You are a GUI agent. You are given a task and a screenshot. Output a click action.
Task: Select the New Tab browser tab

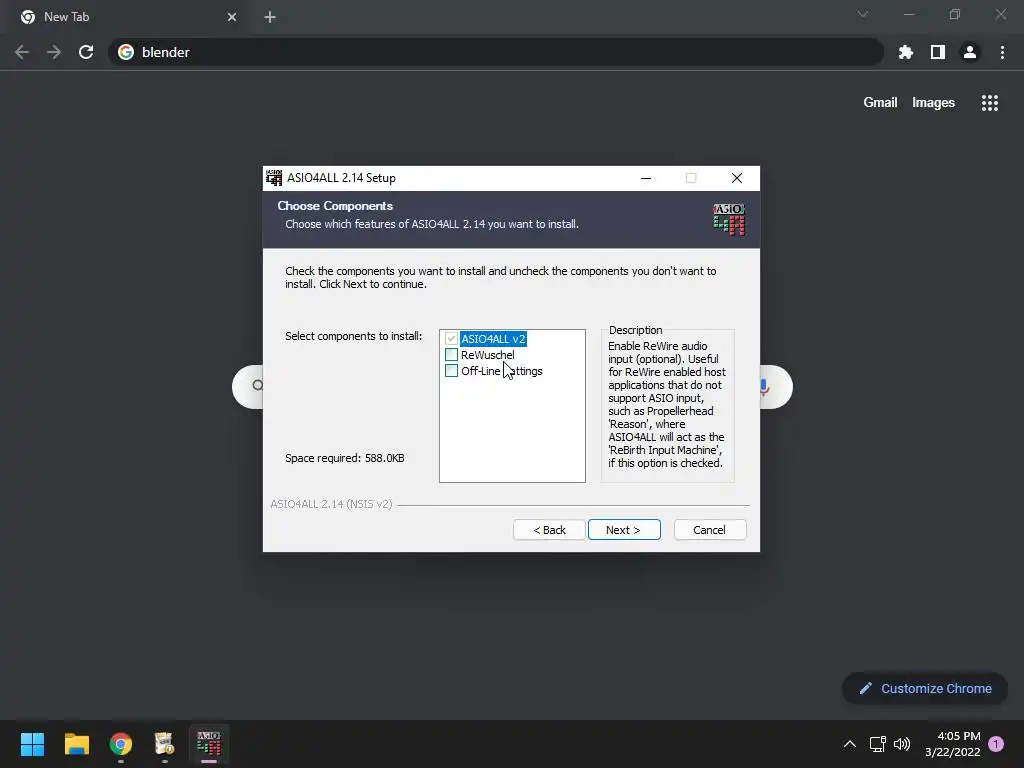coord(129,17)
